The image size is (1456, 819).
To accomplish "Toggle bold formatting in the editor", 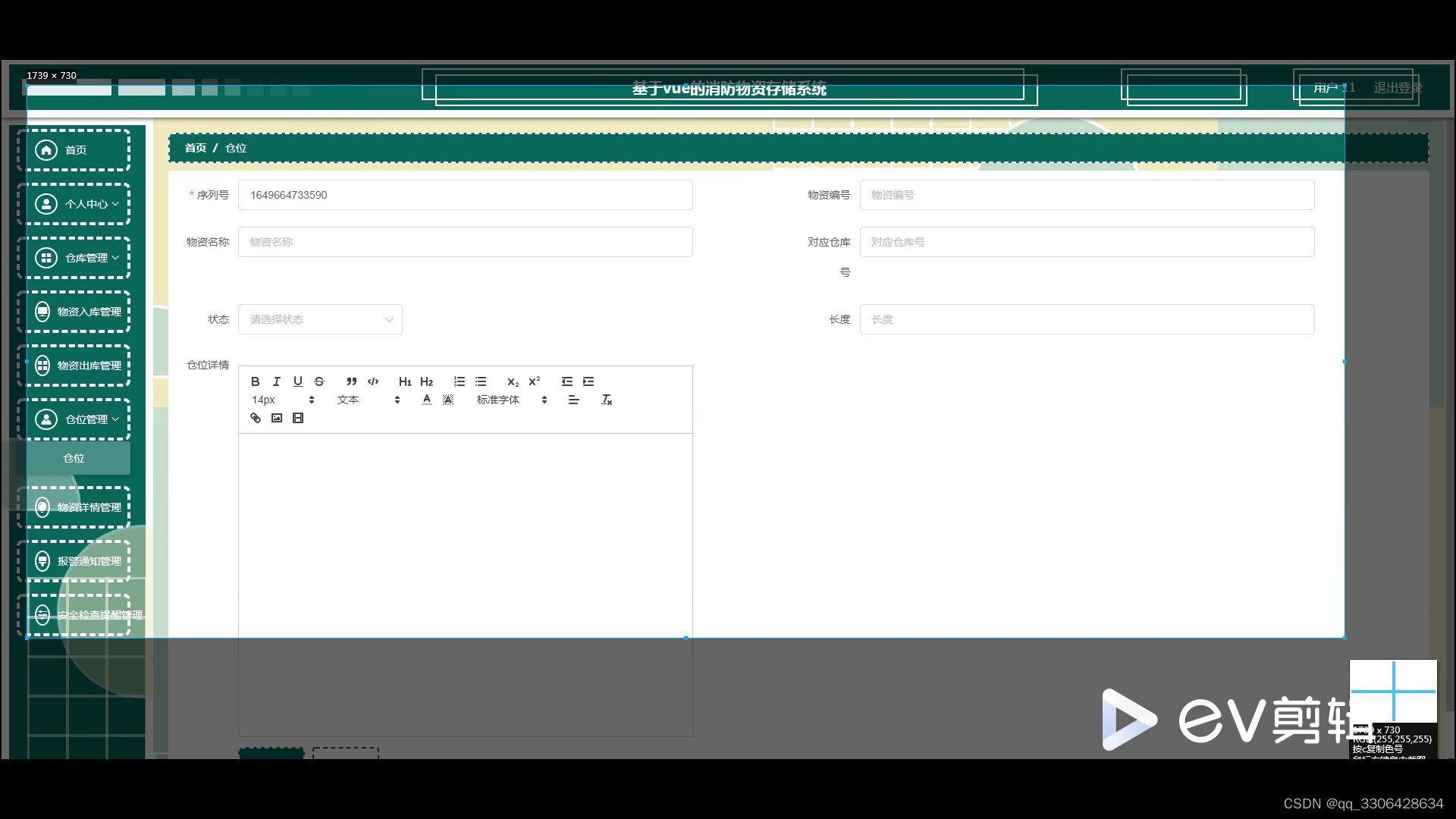I will pyautogui.click(x=256, y=381).
